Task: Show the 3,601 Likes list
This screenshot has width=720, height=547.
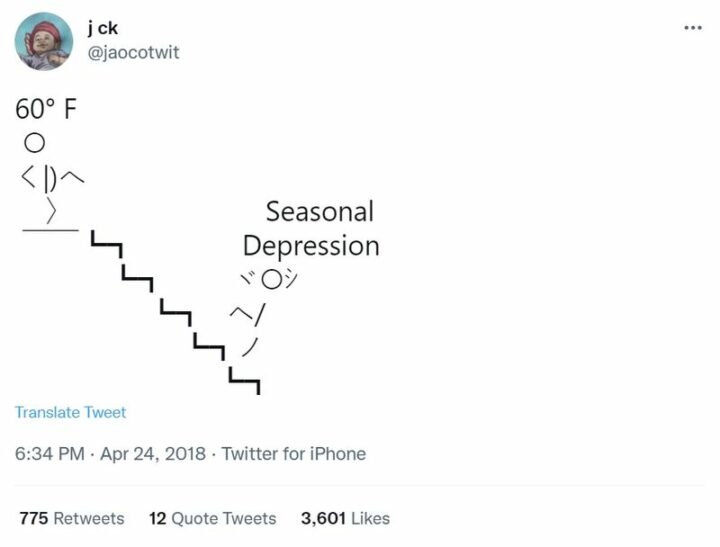Action: point(345,518)
